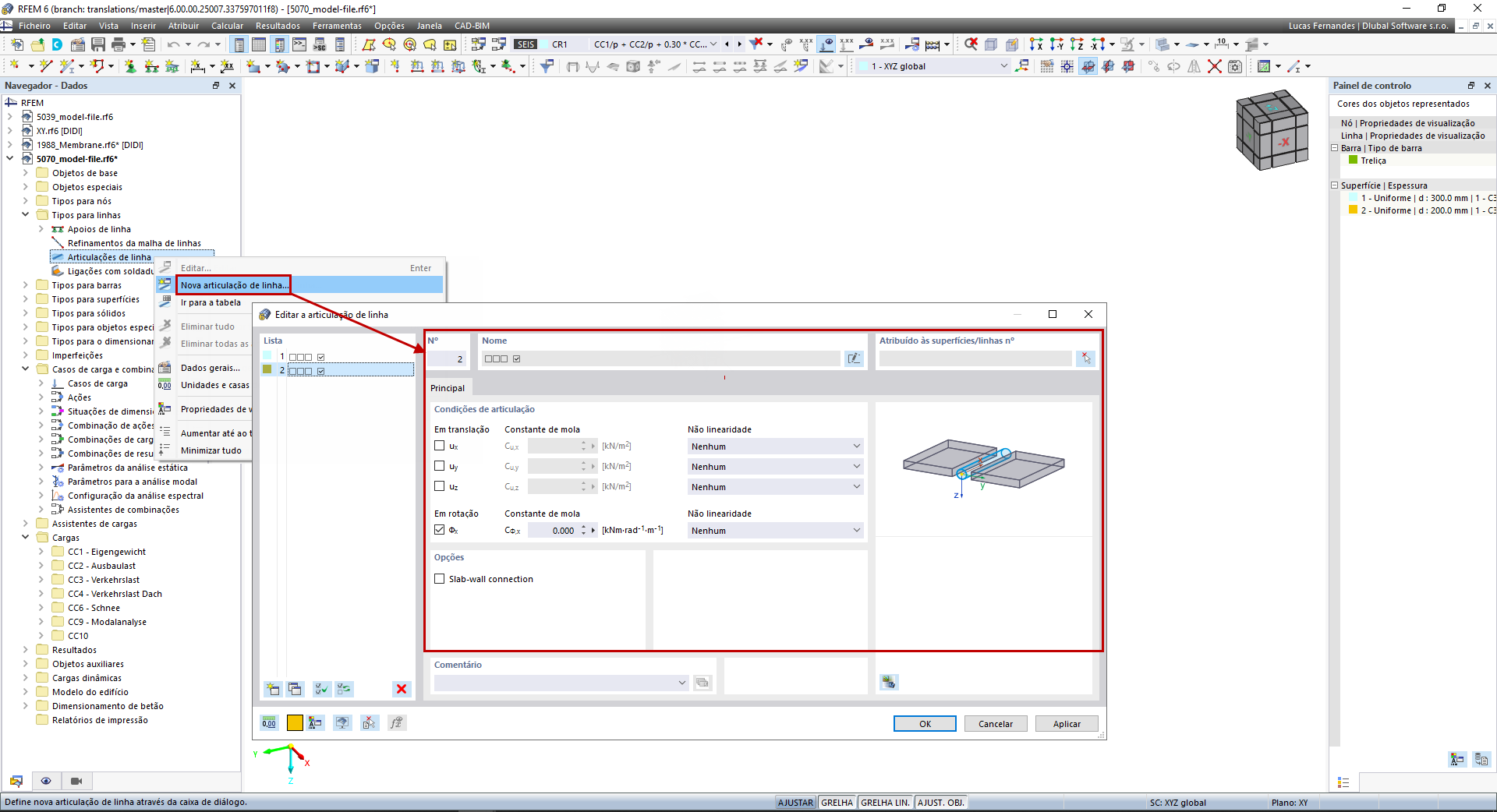The width and height of the screenshot is (1497, 812).
Task: Click the Aplicar button
Action: click(x=1067, y=724)
